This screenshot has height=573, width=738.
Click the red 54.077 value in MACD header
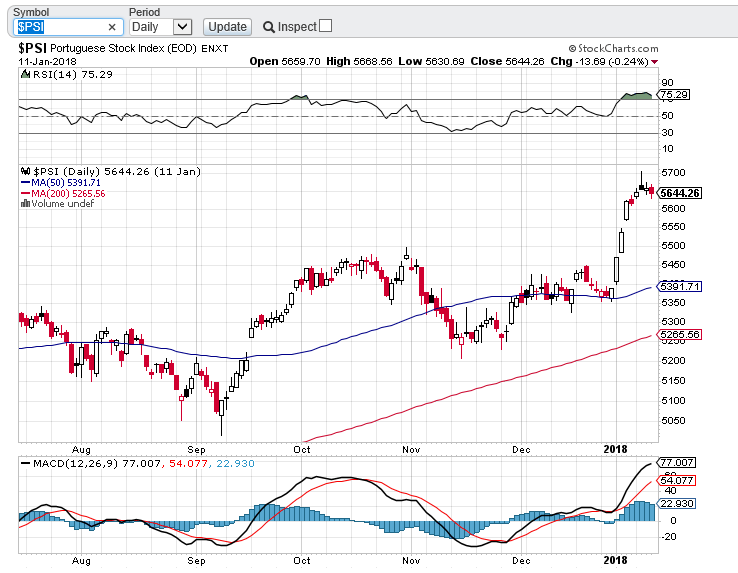tap(188, 464)
